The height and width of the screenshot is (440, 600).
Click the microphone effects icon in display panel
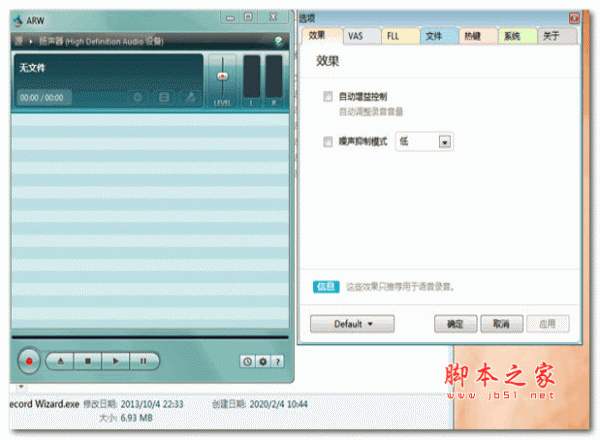(x=190, y=97)
